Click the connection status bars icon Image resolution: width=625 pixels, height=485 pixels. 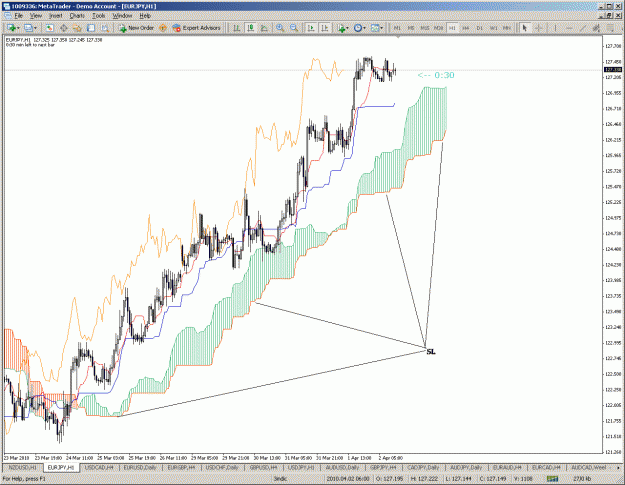[552, 479]
